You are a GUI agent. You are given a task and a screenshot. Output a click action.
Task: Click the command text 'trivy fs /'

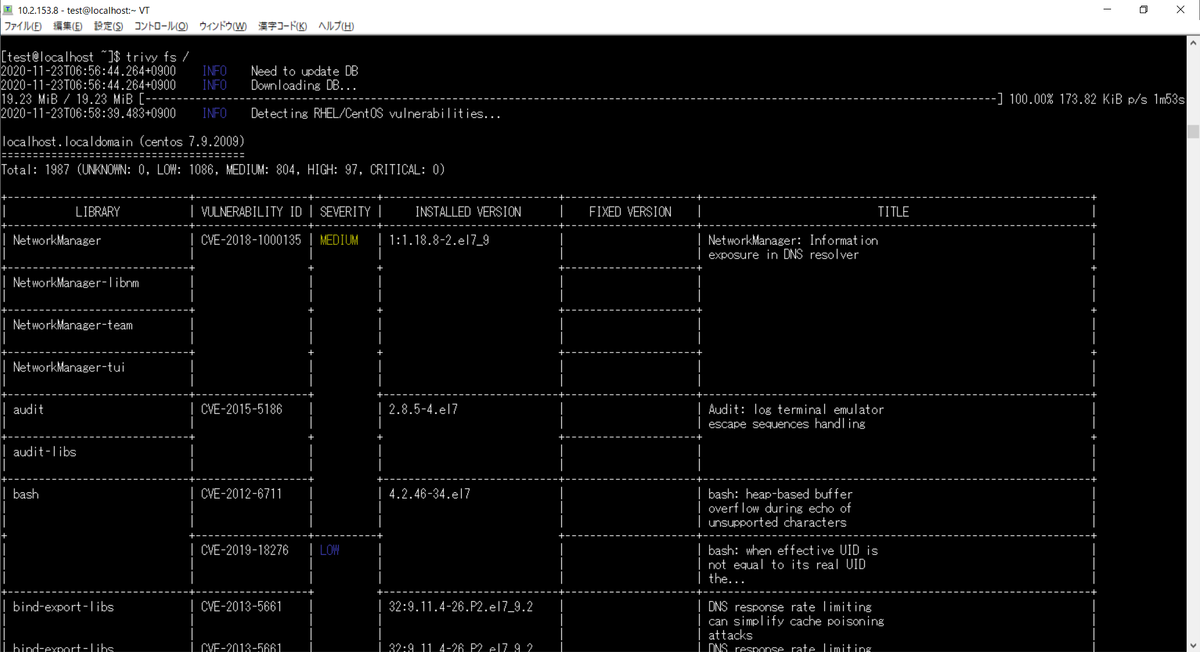click(160, 57)
